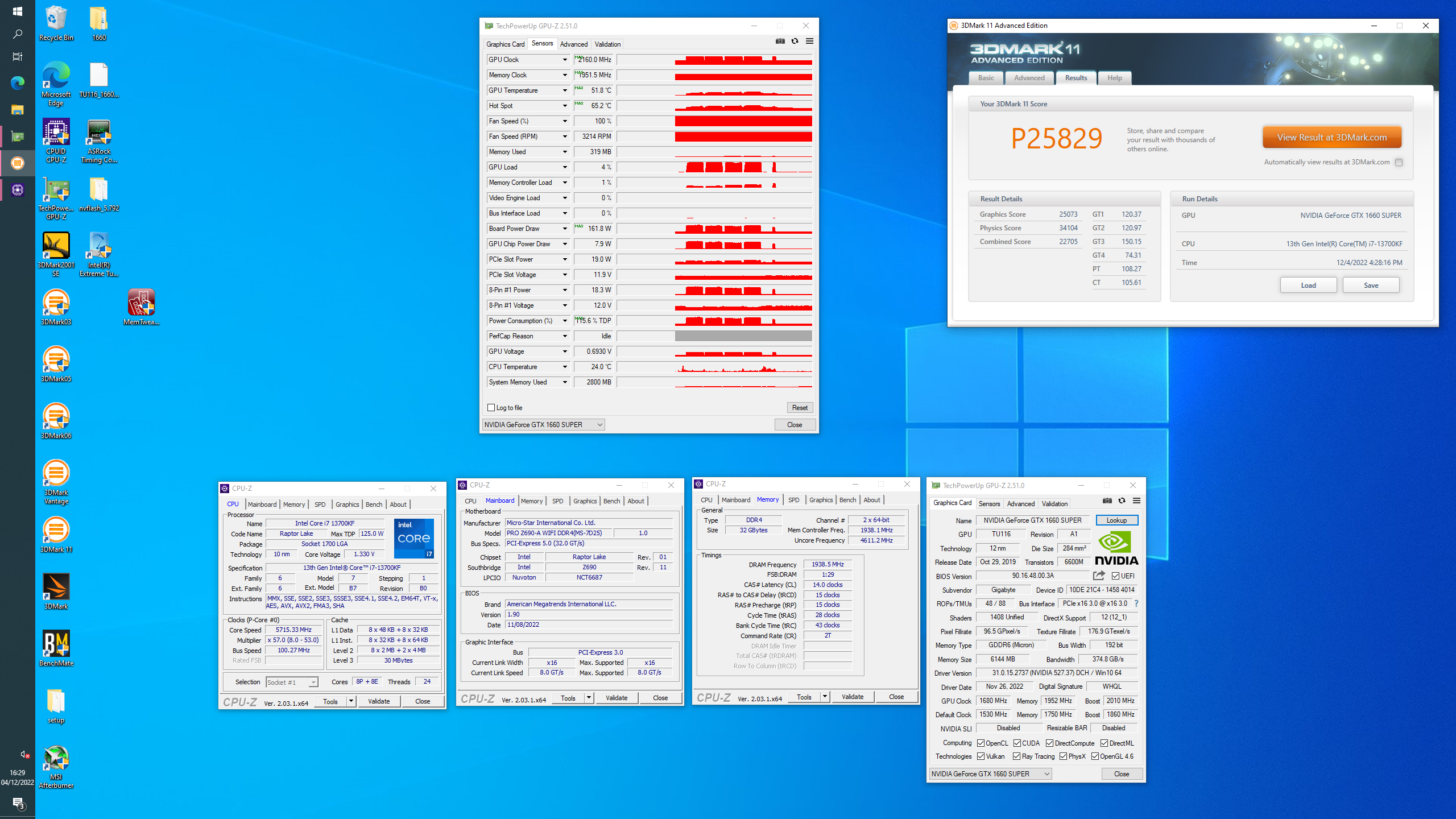Open File Explorer from taskbar
The image size is (1456, 819).
click(18, 110)
